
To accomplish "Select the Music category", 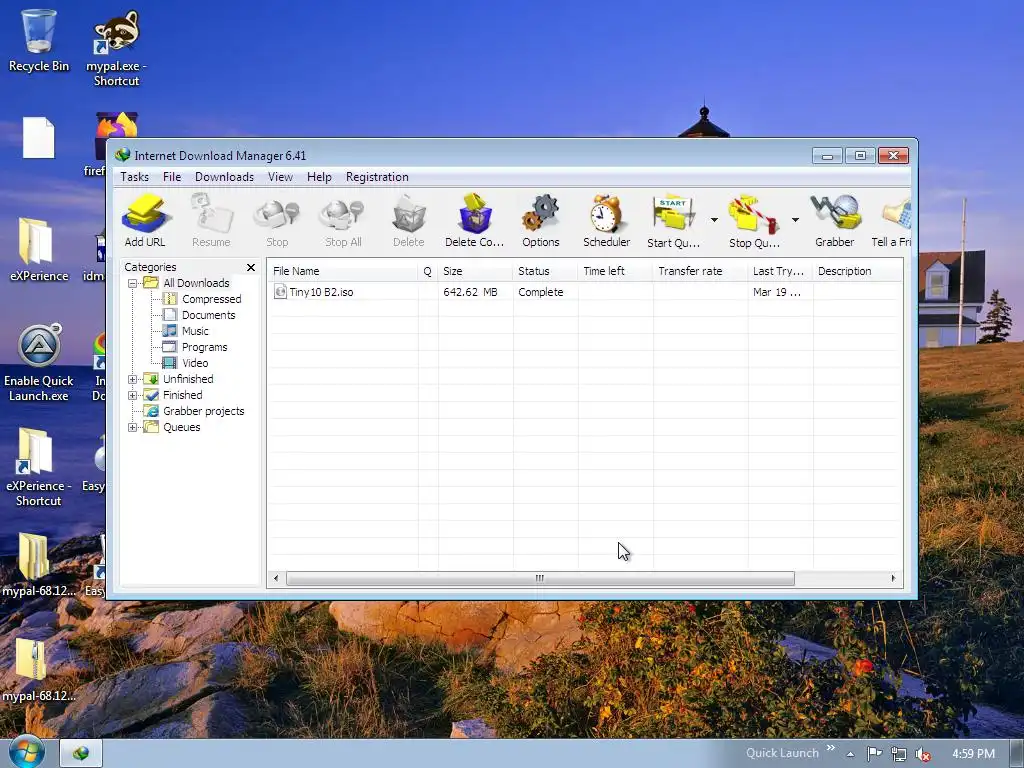I will pos(195,331).
